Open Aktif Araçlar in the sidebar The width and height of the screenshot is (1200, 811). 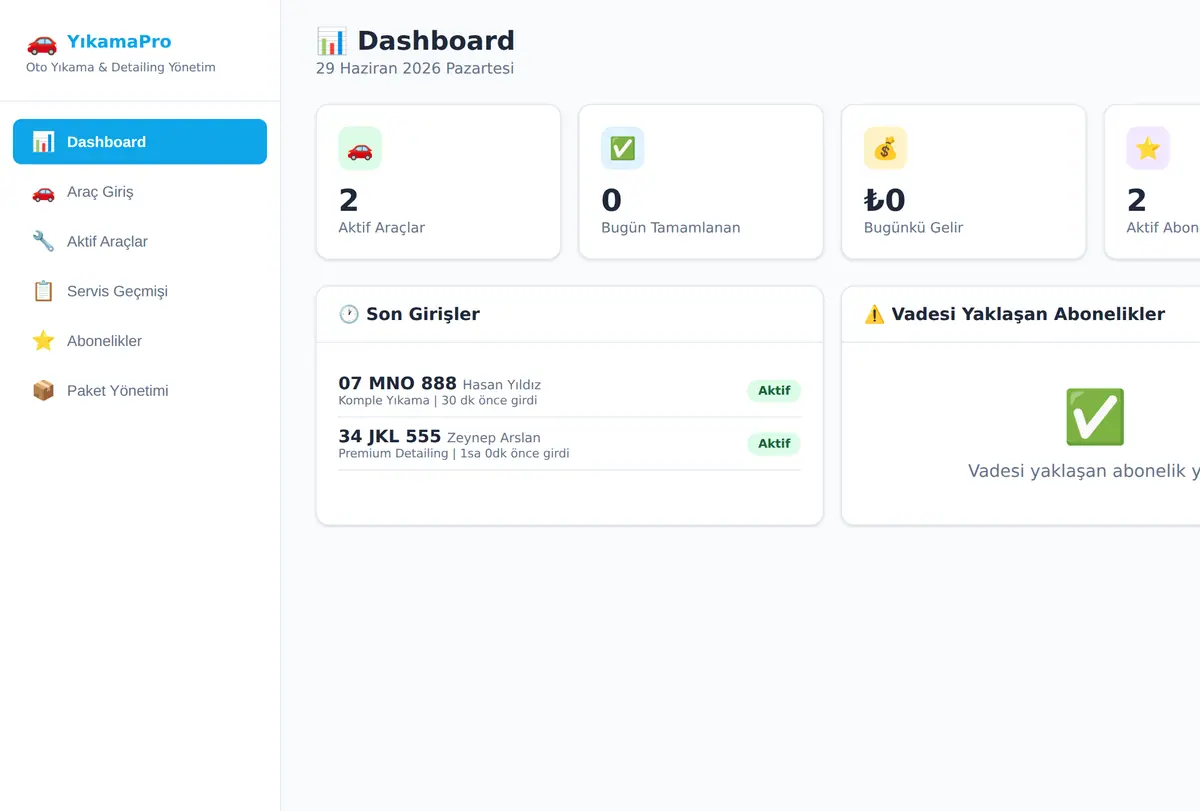click(140, 241)
